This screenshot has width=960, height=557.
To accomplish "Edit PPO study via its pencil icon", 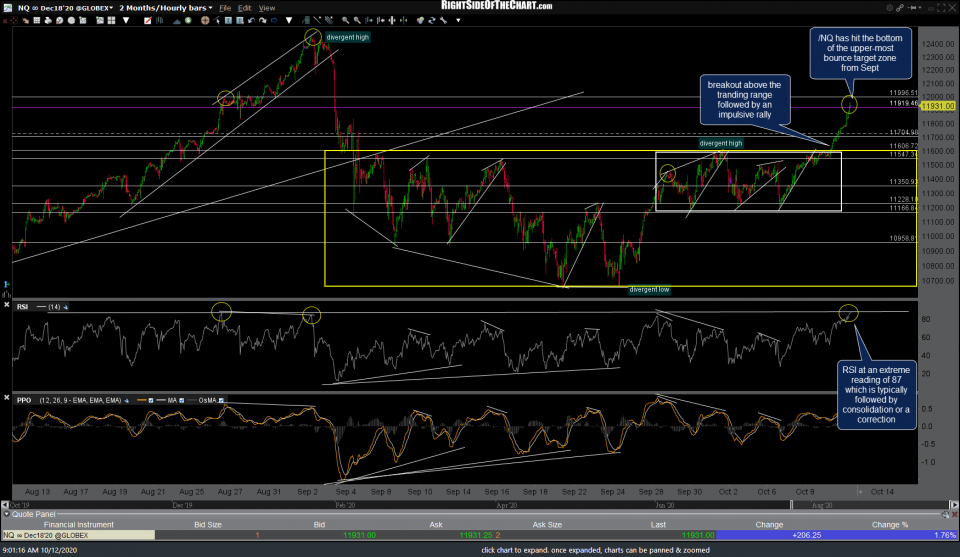I will [x=127, y=400].
